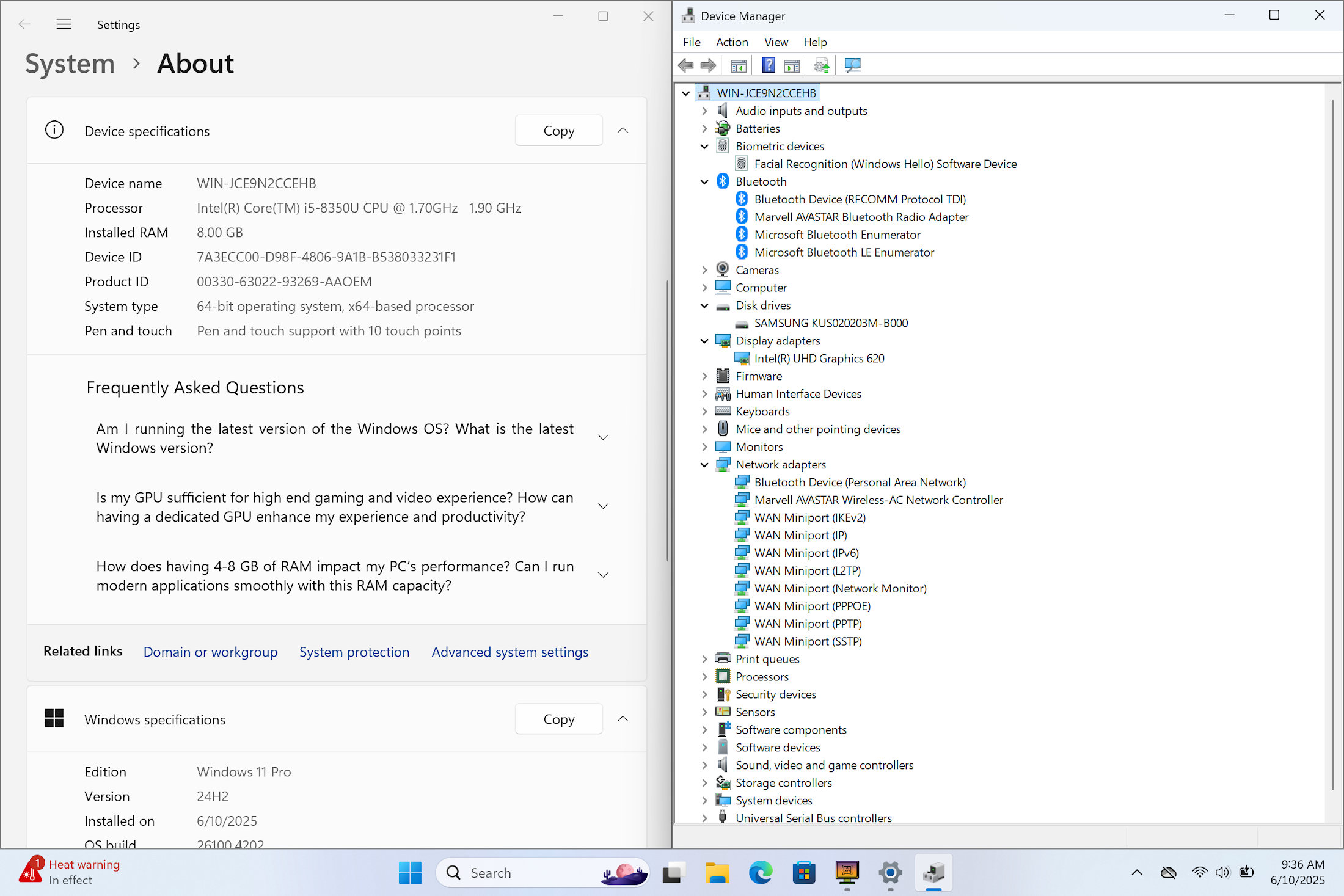Viewport: 1344px width, 896px height.
Task: Collapse the Display adapters node
Action: click(x=704, y=341)
